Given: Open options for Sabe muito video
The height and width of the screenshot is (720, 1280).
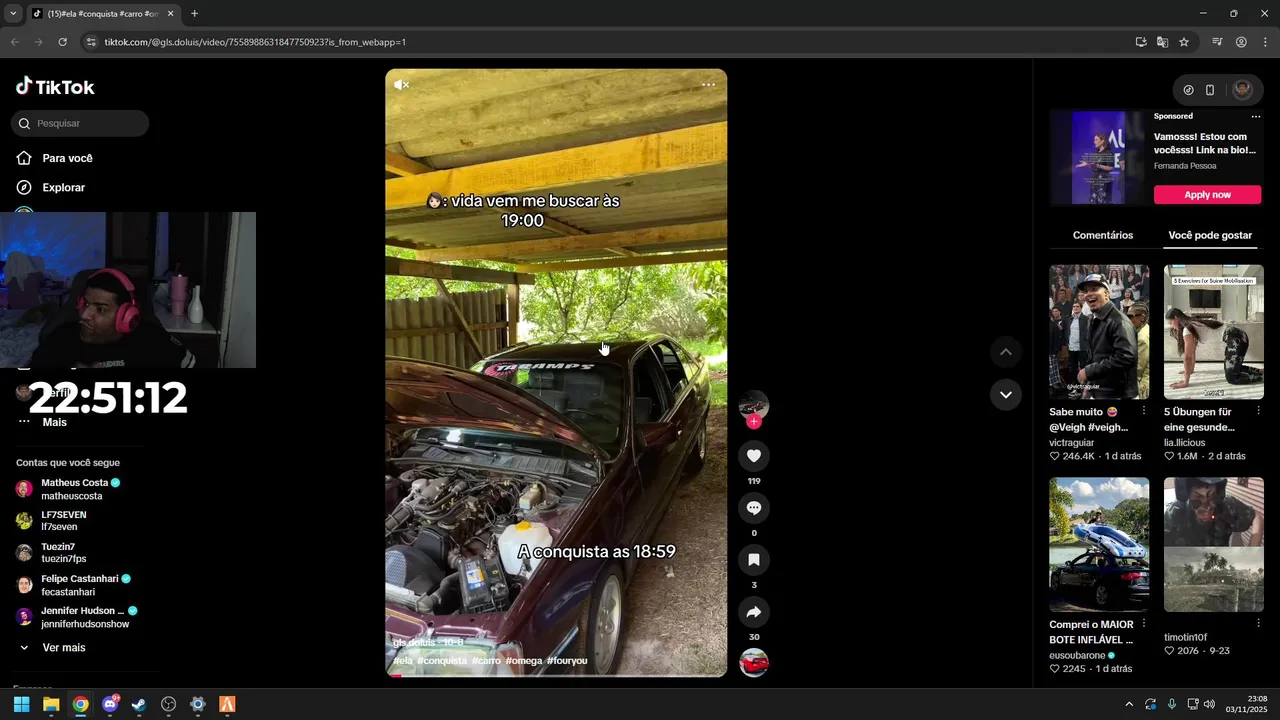Looking at the screenshot, I should pos(1144,411).
